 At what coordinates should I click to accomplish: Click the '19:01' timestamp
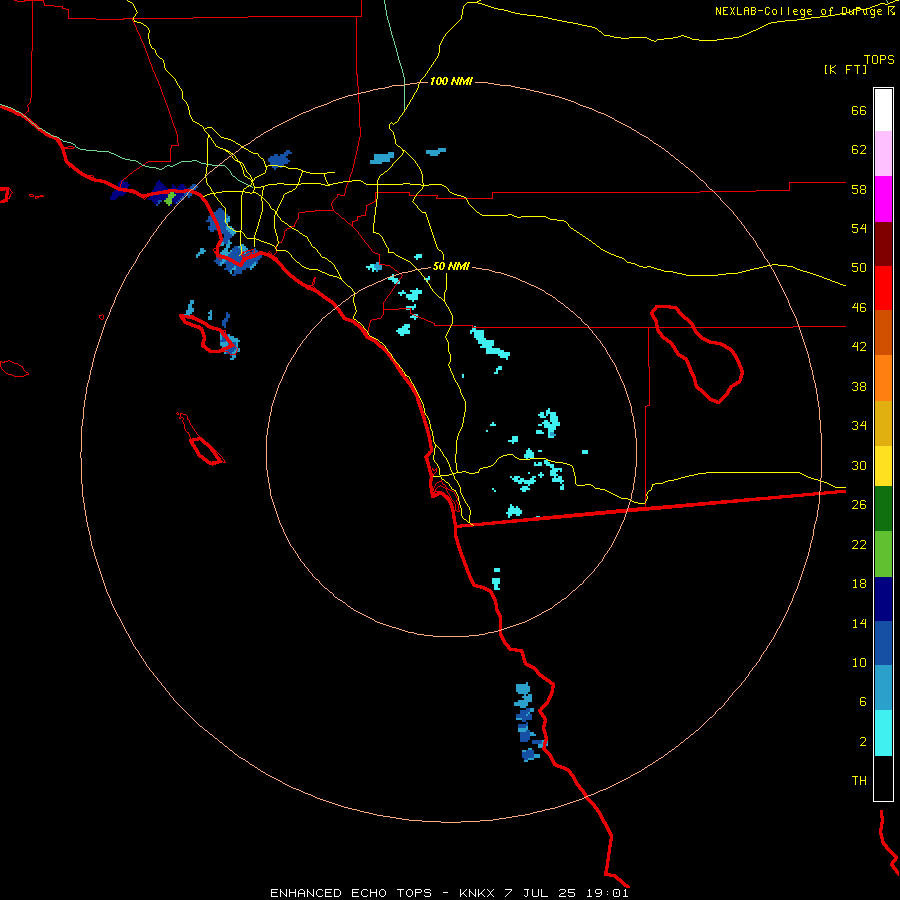pyautogui.click(x=607, y=893)
